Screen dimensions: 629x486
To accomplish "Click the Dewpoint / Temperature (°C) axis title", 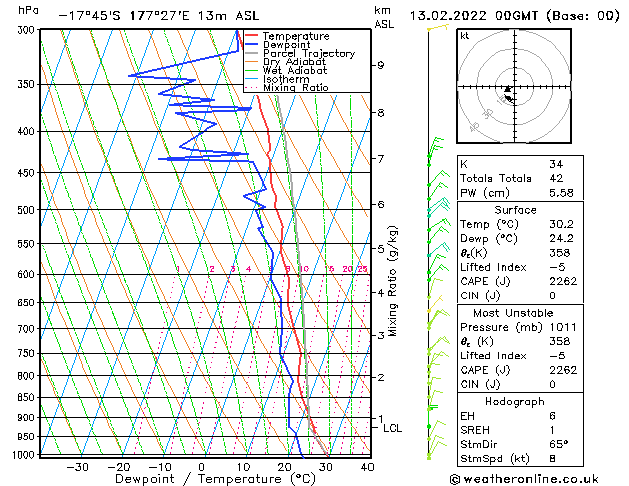I will (215, 479).
